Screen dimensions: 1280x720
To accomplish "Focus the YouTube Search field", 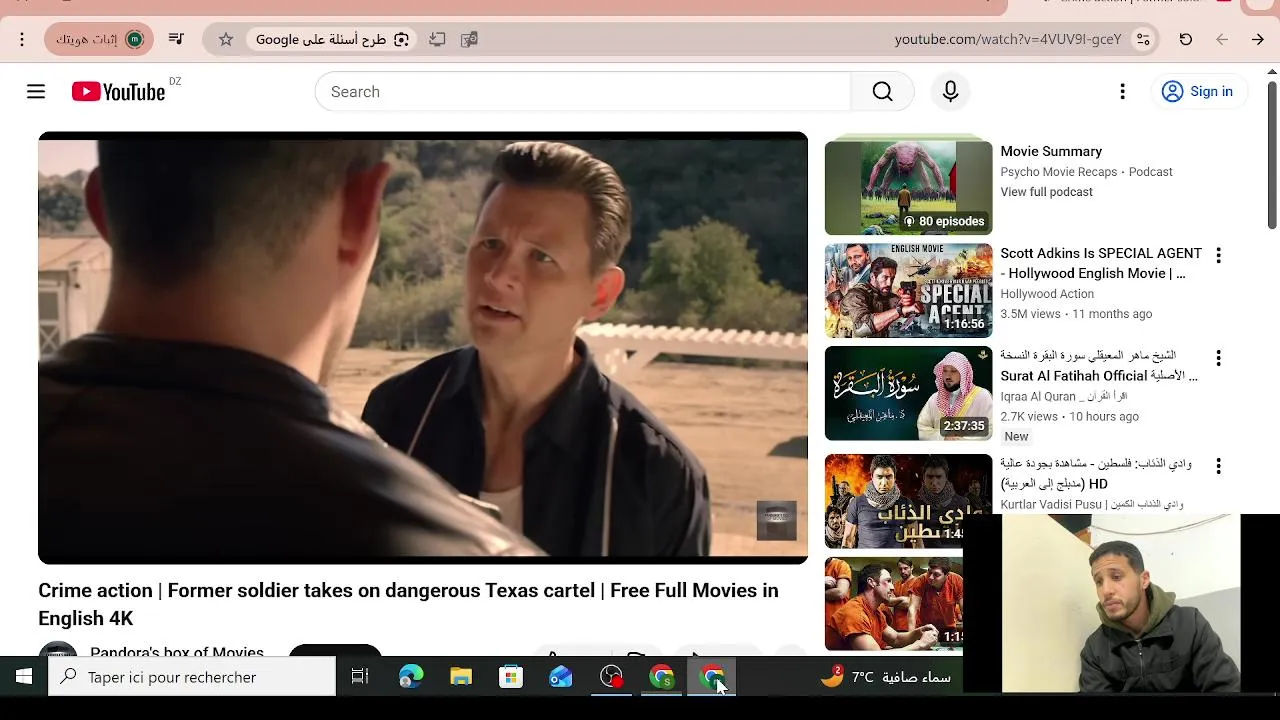I will [583, 92].
